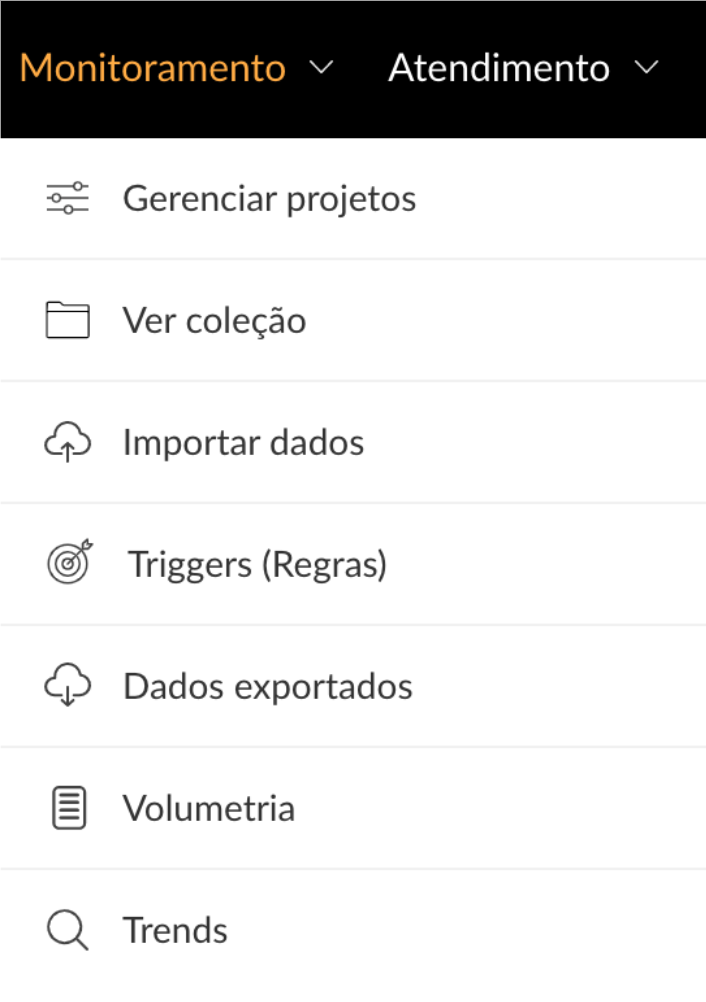Viewport: 706px width, 1002px height.
Task: Click the cloud upload icon for Importar dados
Action: [x=68, y=442]
